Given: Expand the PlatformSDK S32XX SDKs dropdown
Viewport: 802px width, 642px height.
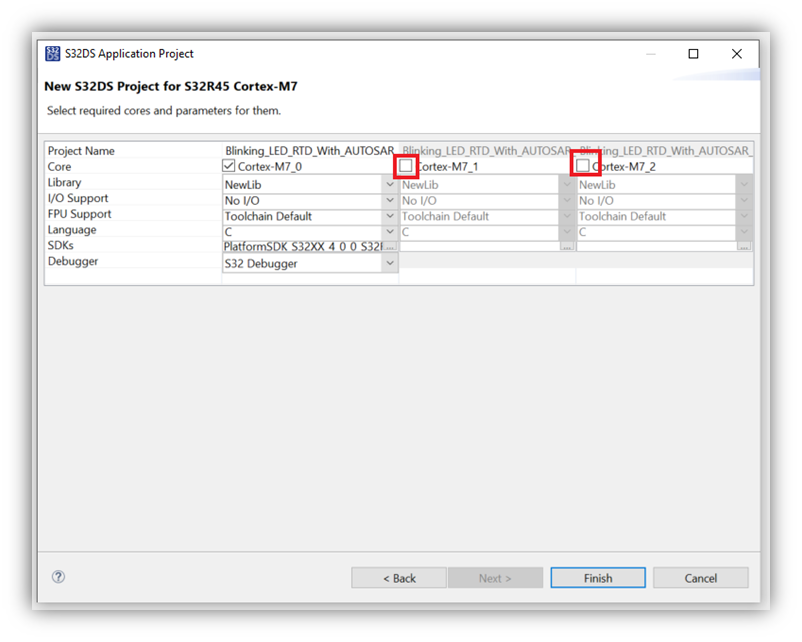Looking at the screenshot, I should pyautogui.click(x=390, y=246).
